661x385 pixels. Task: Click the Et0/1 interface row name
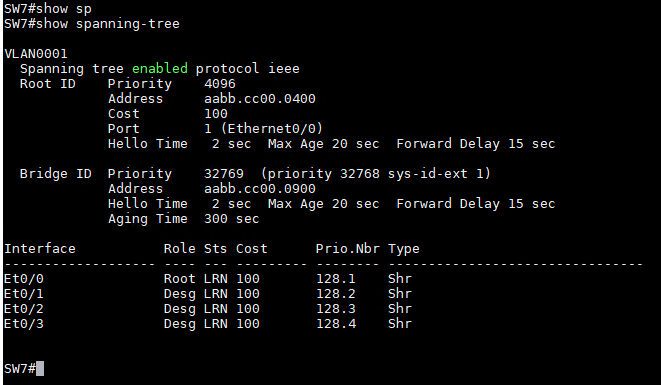pos(24,293)
